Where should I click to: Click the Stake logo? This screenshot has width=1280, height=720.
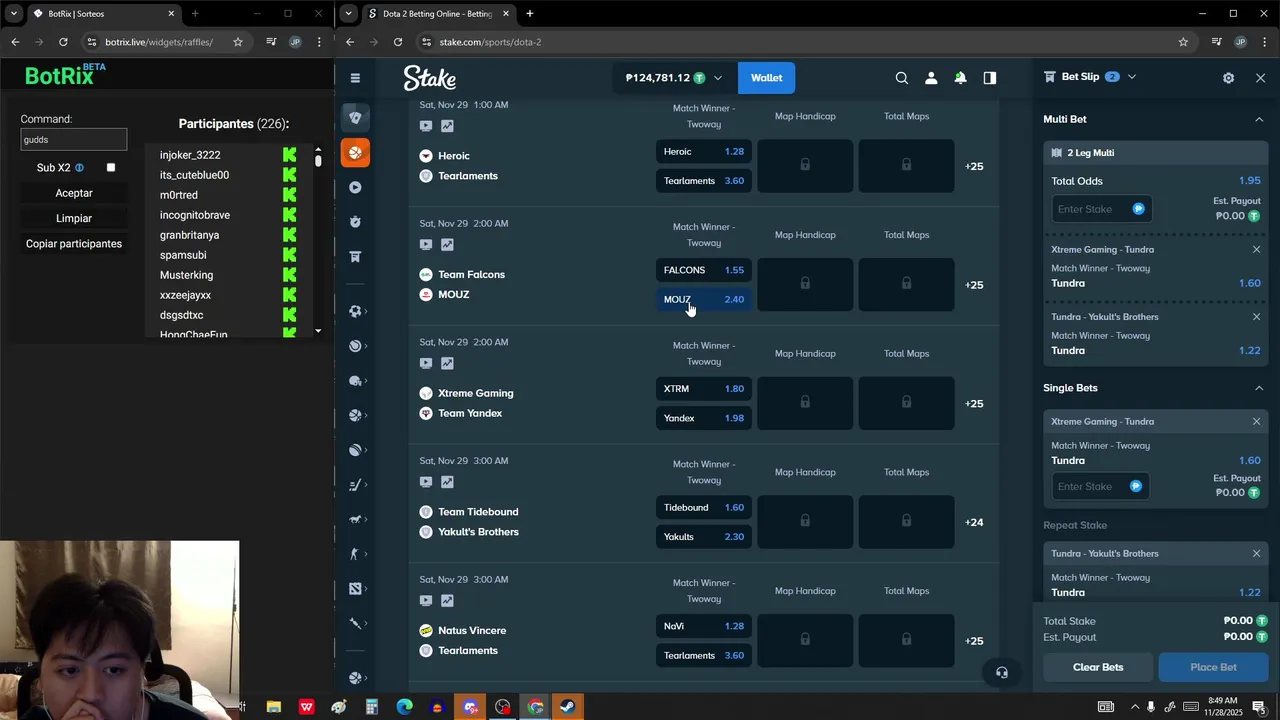[430, 78]
